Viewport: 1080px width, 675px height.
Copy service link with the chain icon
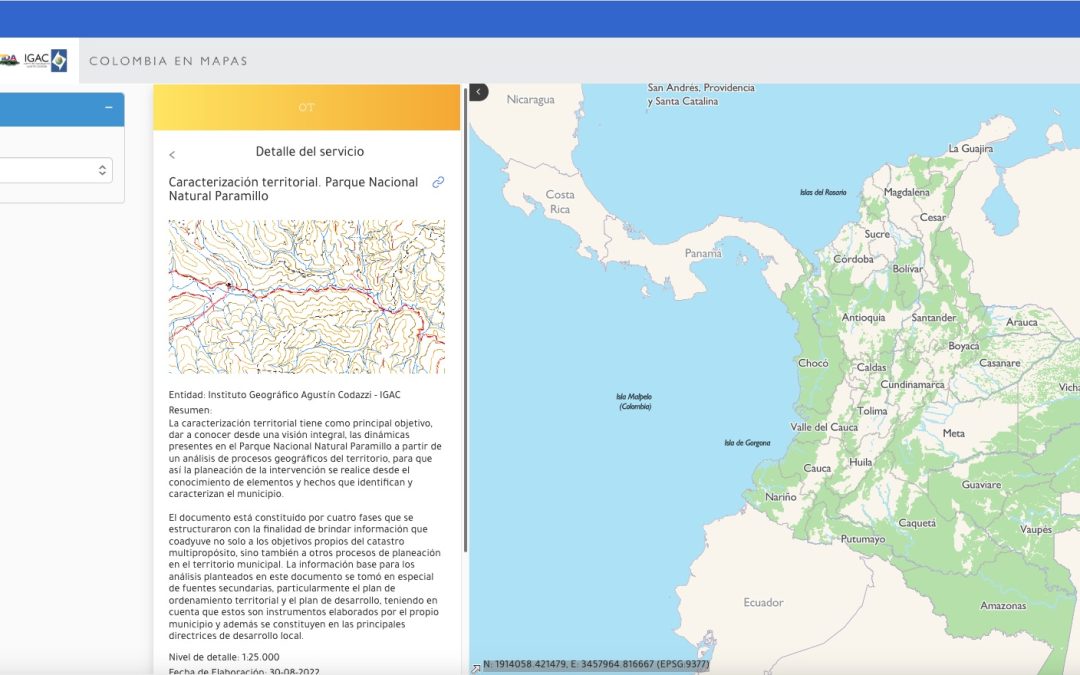coord(438,183)
